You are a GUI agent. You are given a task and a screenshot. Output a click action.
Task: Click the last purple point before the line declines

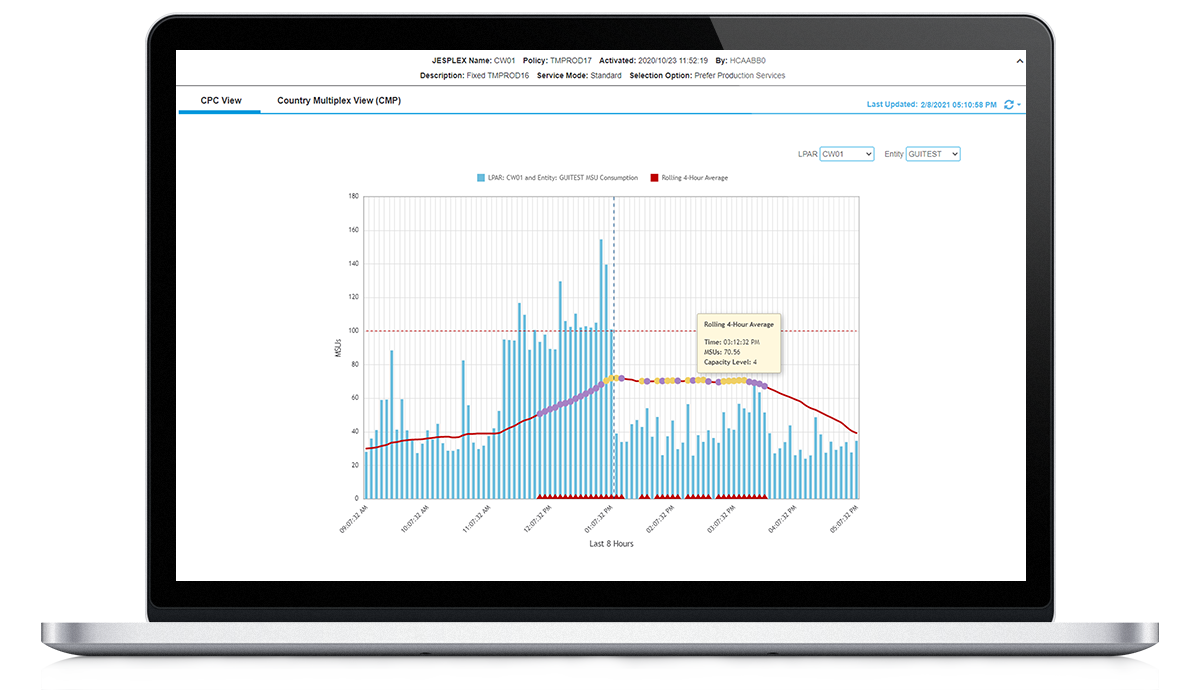coord(766,386)
